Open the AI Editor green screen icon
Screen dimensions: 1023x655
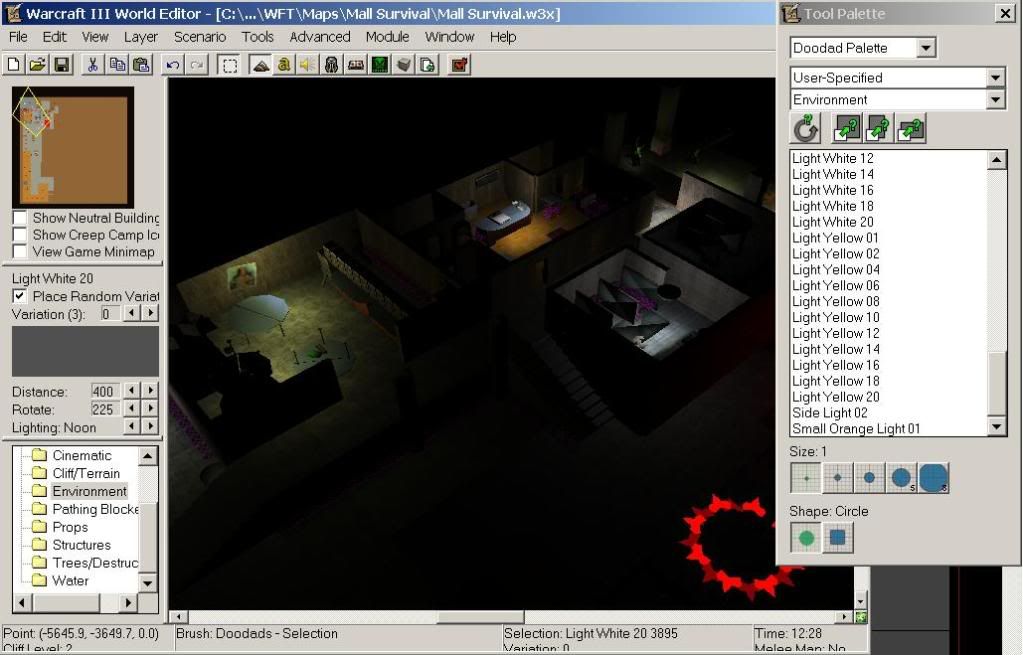click(380, 65)
